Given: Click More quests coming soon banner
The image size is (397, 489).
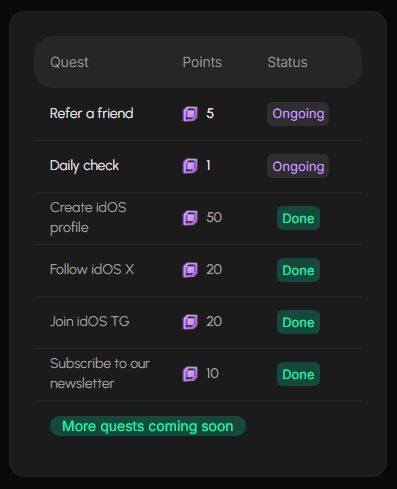Looking at the screenshot, I should (148, 426).
